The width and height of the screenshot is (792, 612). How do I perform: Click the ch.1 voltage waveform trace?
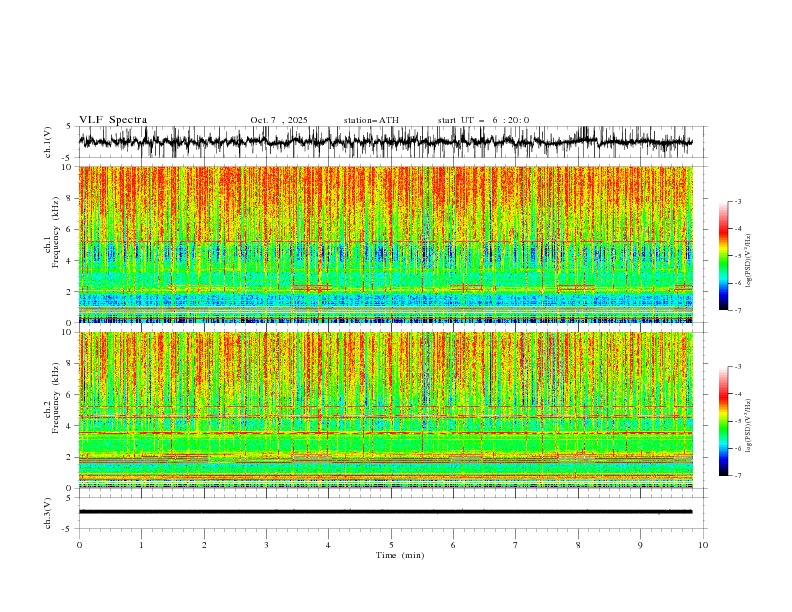(x=385, y=142)
